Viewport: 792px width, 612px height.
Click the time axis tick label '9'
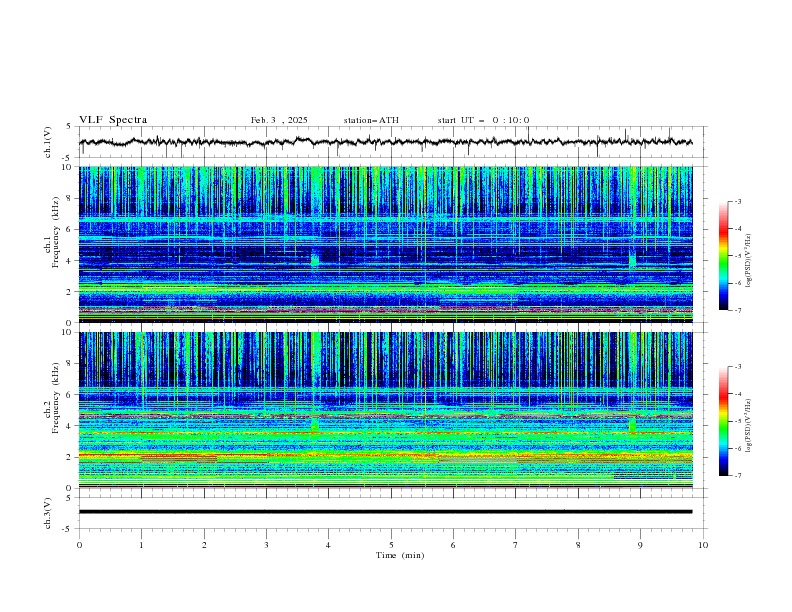640,545
